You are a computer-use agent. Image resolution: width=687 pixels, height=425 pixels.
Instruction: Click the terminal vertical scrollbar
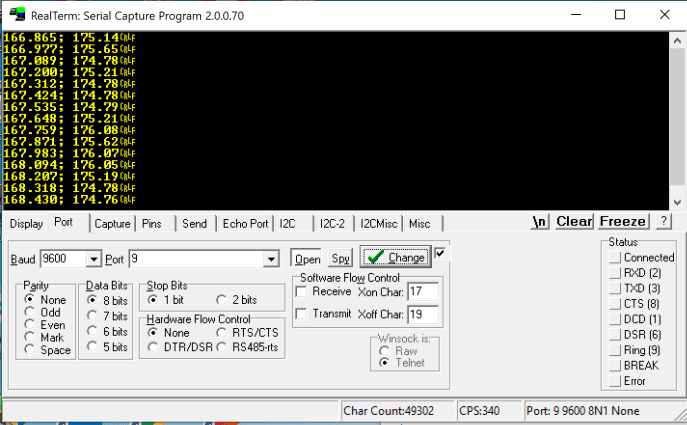(x=676, y=120)
